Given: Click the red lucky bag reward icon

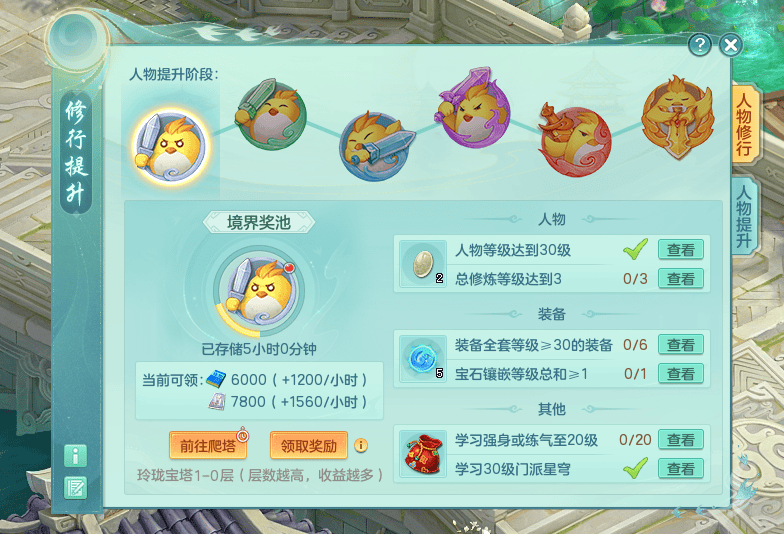Looking at the screenshot, I should [423, 454].
